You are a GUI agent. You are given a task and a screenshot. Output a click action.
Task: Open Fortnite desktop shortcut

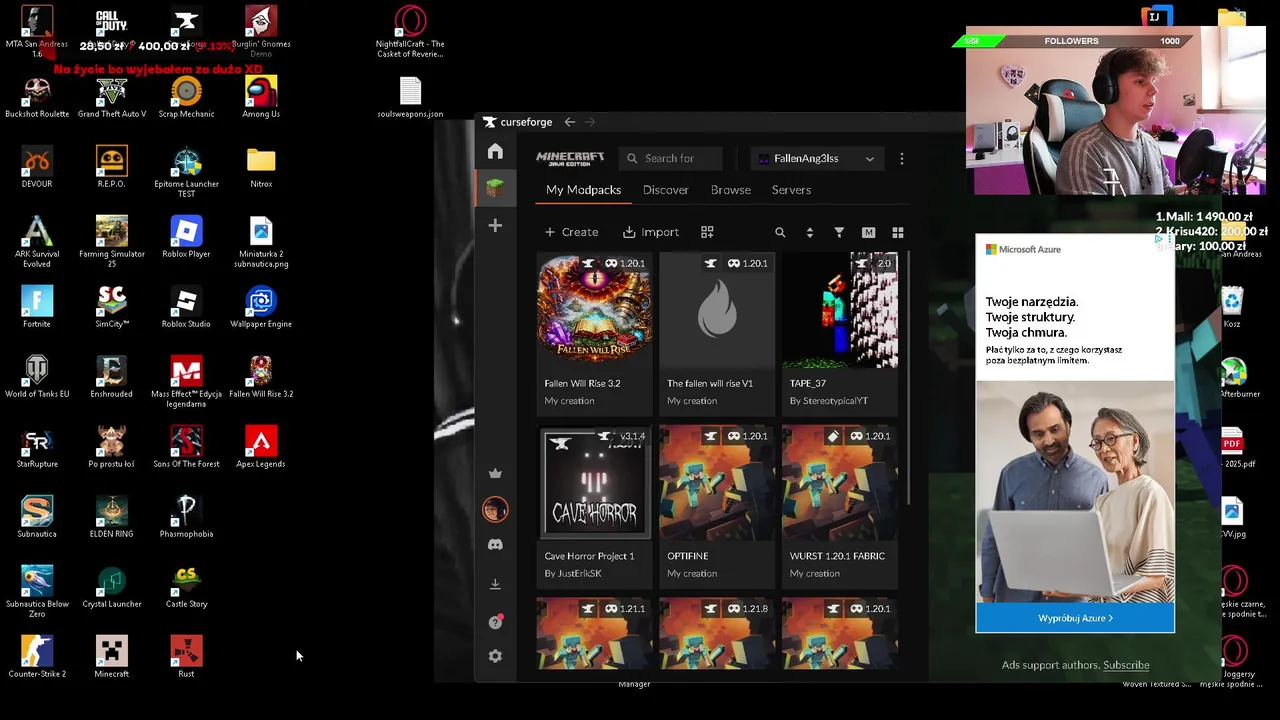click(x=37, y=308)
